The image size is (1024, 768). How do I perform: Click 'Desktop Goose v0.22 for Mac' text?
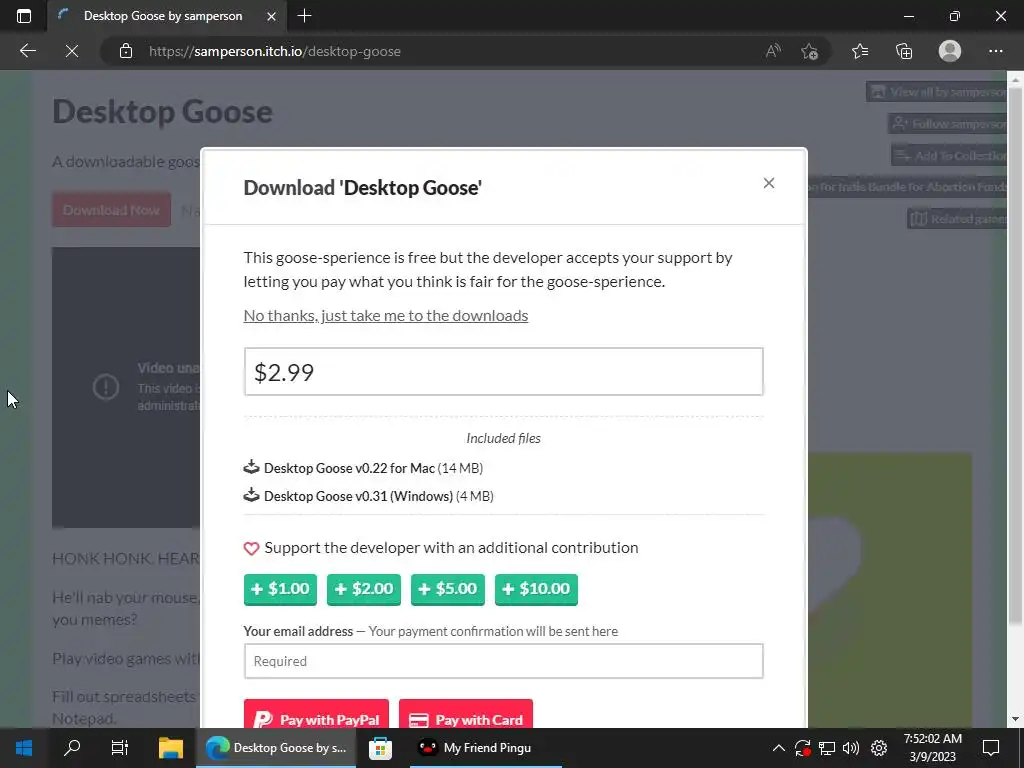[349, 468]
